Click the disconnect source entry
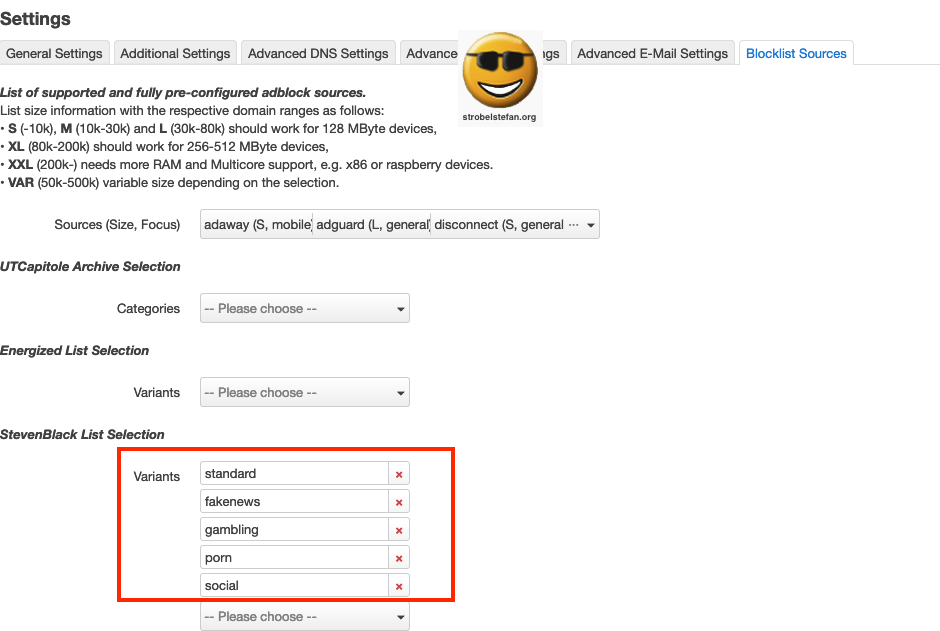 click(499, 225)
